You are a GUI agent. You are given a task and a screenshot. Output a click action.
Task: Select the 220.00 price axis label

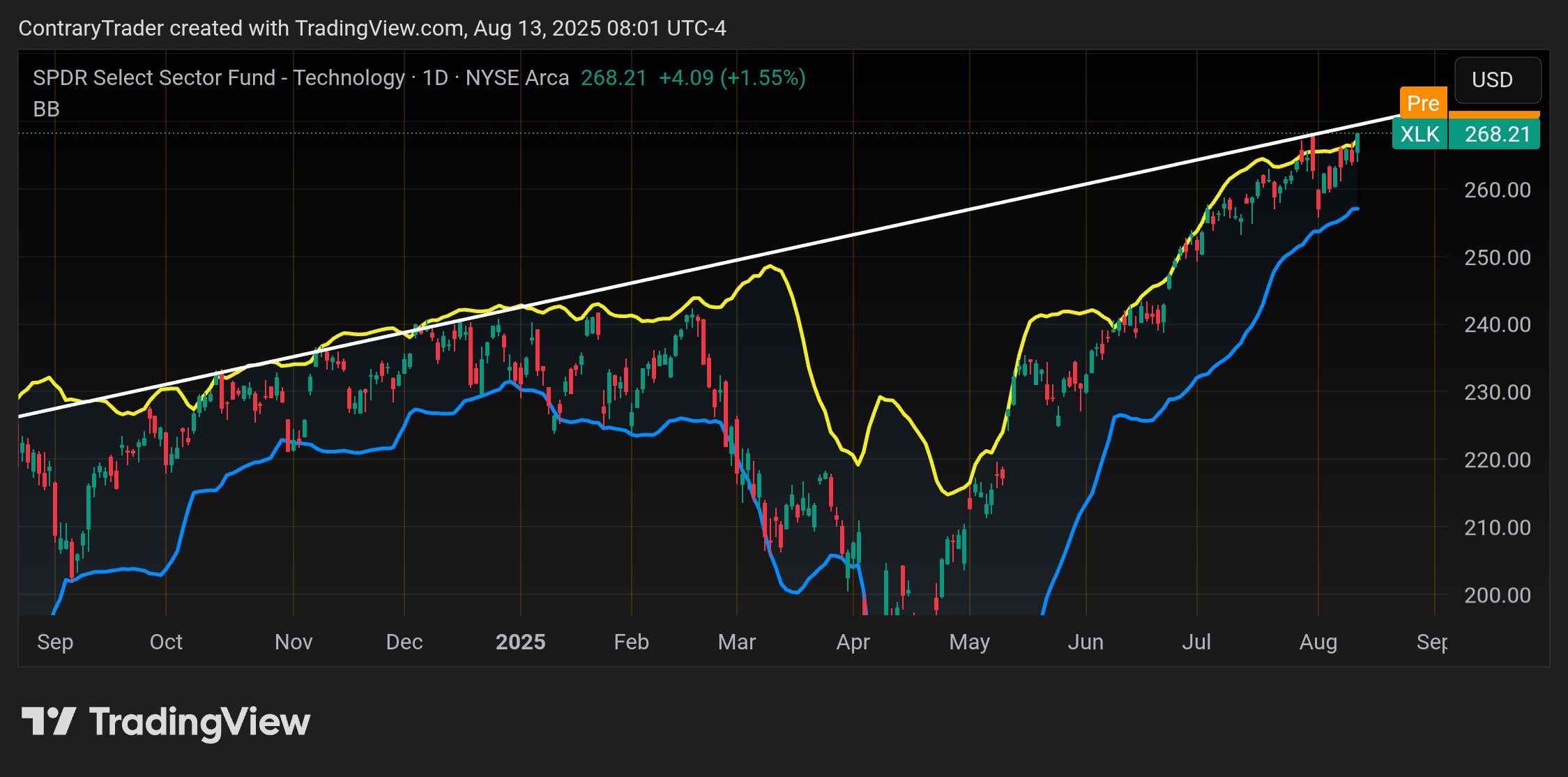coord(1497,460)
